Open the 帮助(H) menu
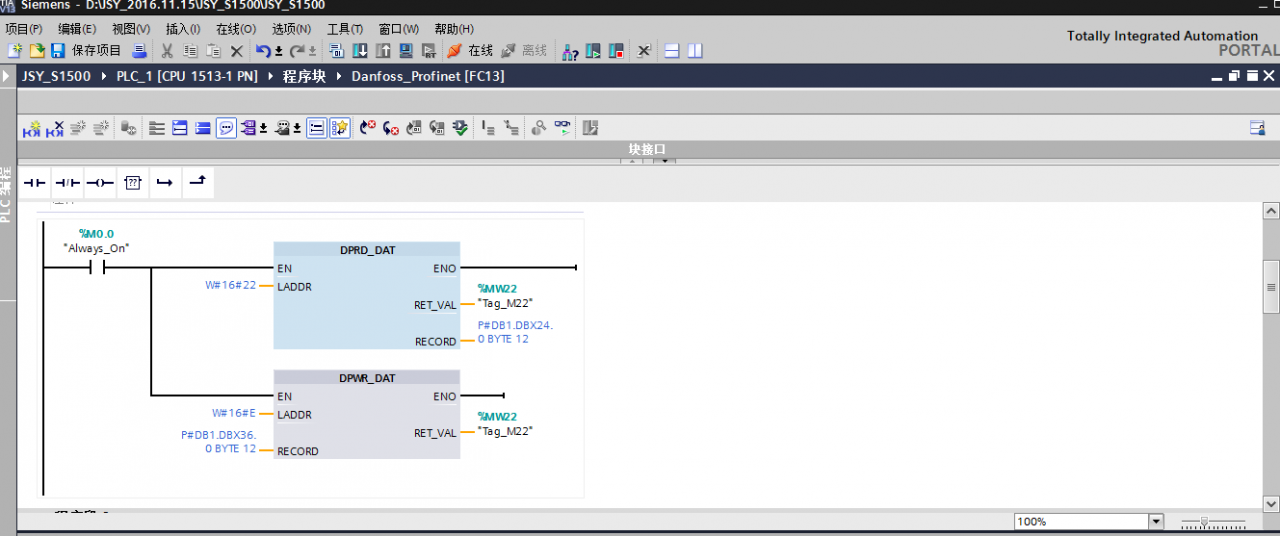Viewport: 1280px width, 536px height. (454, 29)
